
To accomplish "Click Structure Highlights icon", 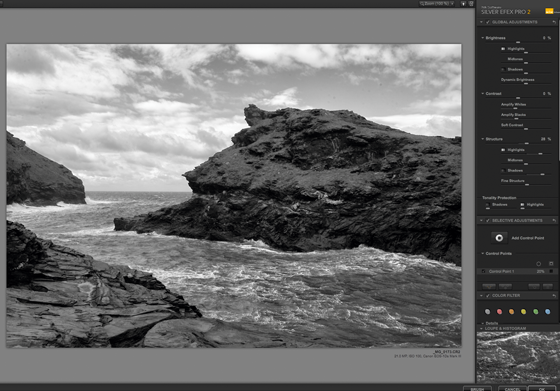I will (x=503, y=150).
